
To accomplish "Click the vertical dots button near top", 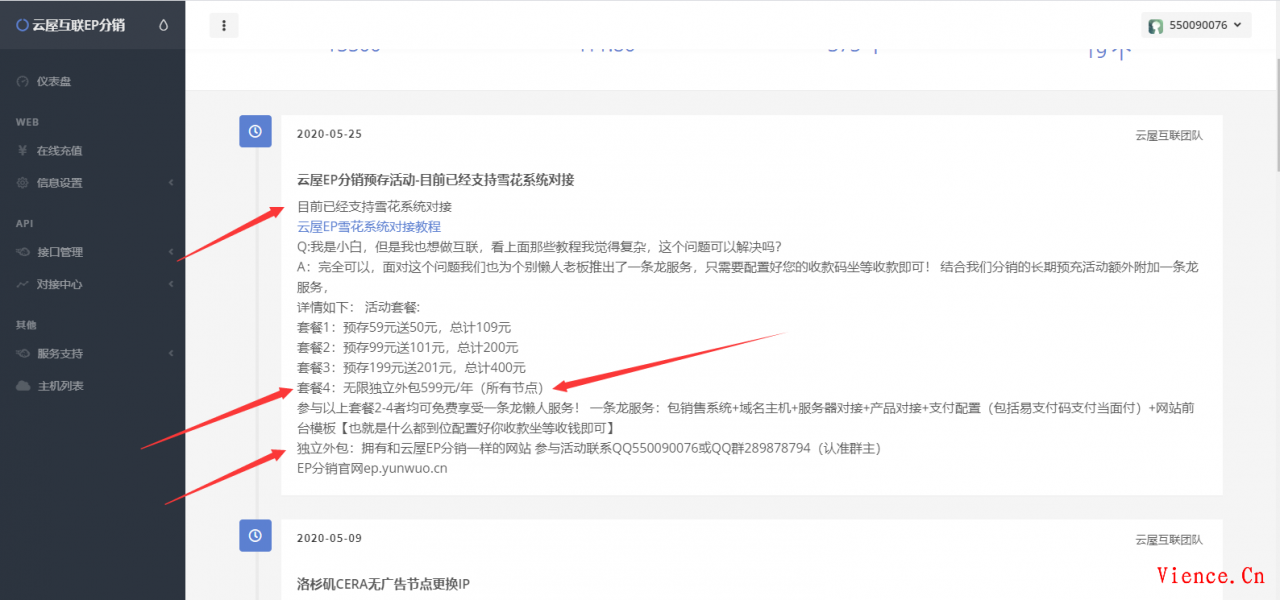I will pyautogui.click(x=224, y=25).
